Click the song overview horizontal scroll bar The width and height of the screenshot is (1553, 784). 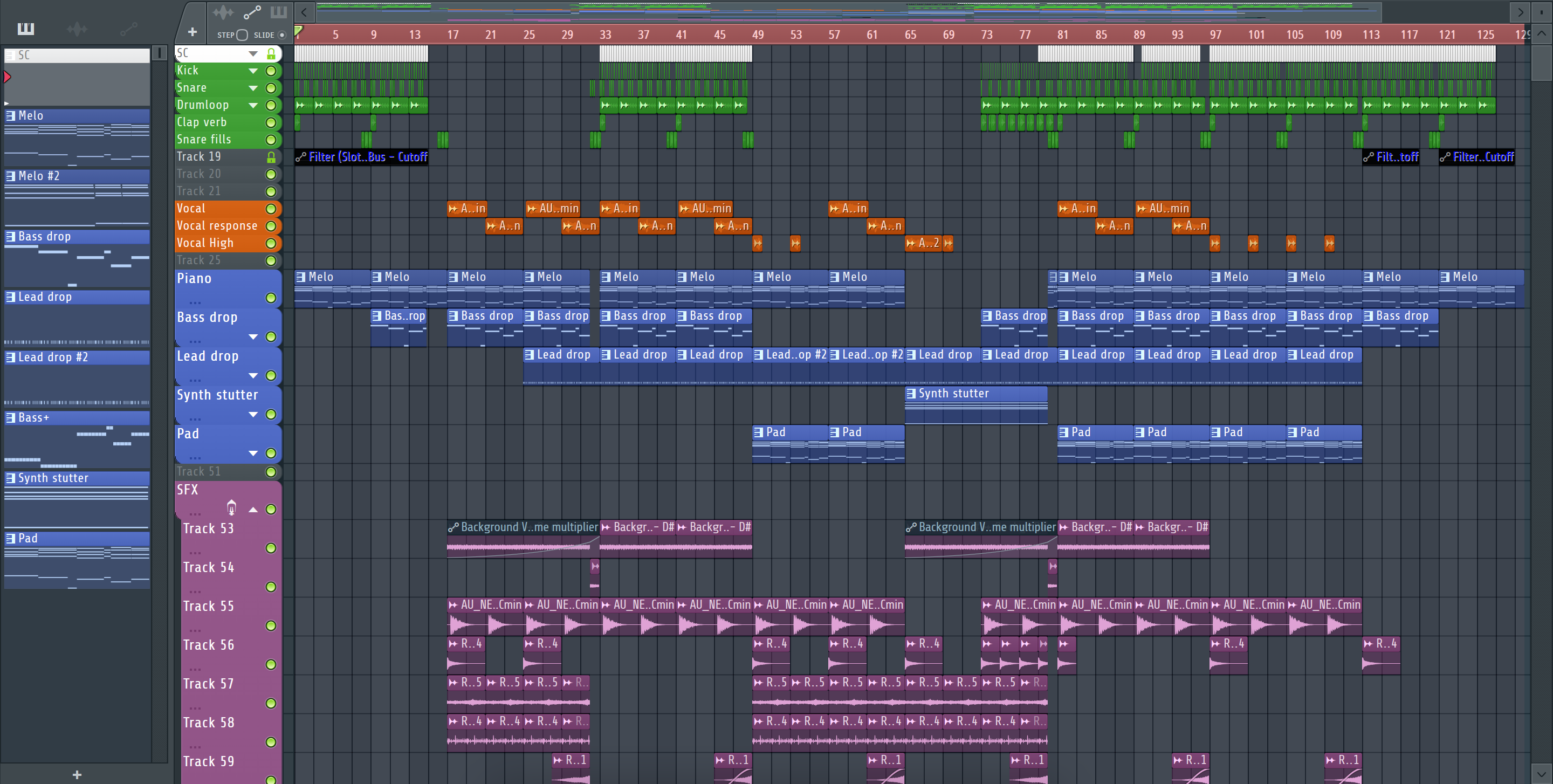pos(849,11)
